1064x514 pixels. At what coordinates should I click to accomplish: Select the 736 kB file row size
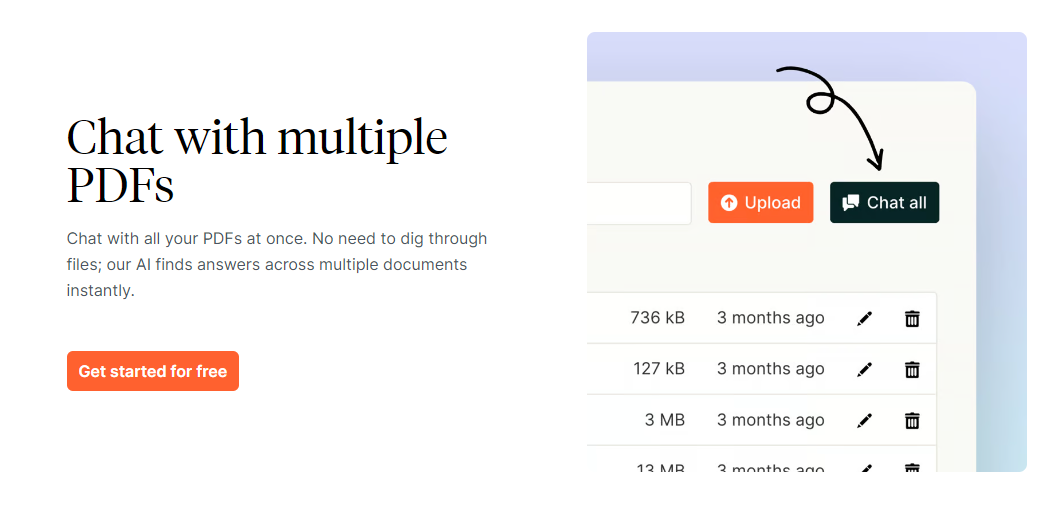(x=657, y=318)
